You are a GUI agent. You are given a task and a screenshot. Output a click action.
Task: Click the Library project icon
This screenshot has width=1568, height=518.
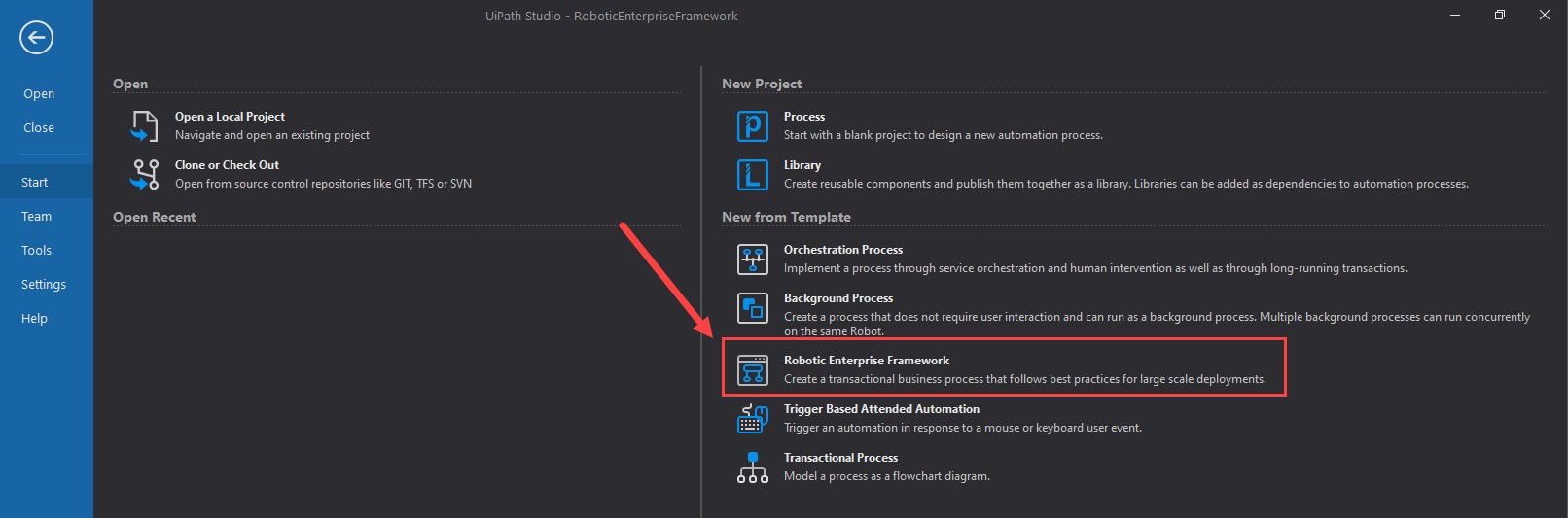click(753, 175)
